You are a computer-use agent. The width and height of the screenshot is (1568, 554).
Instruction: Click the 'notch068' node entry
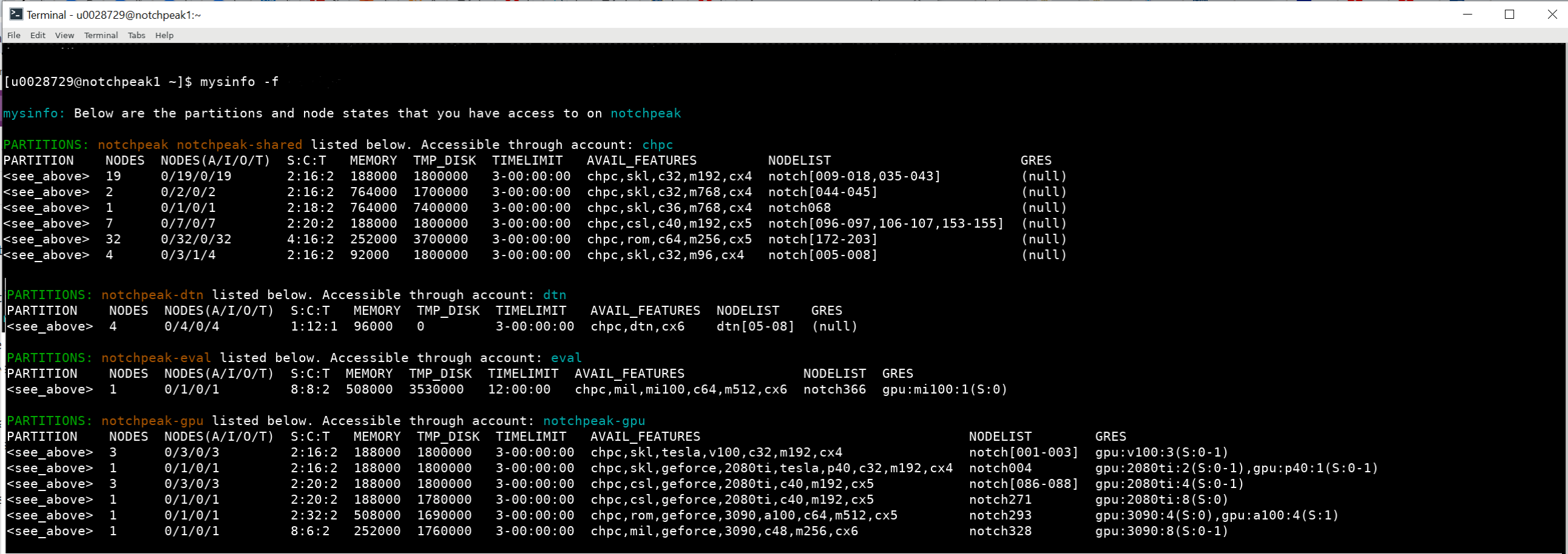(x=799, y=208)
